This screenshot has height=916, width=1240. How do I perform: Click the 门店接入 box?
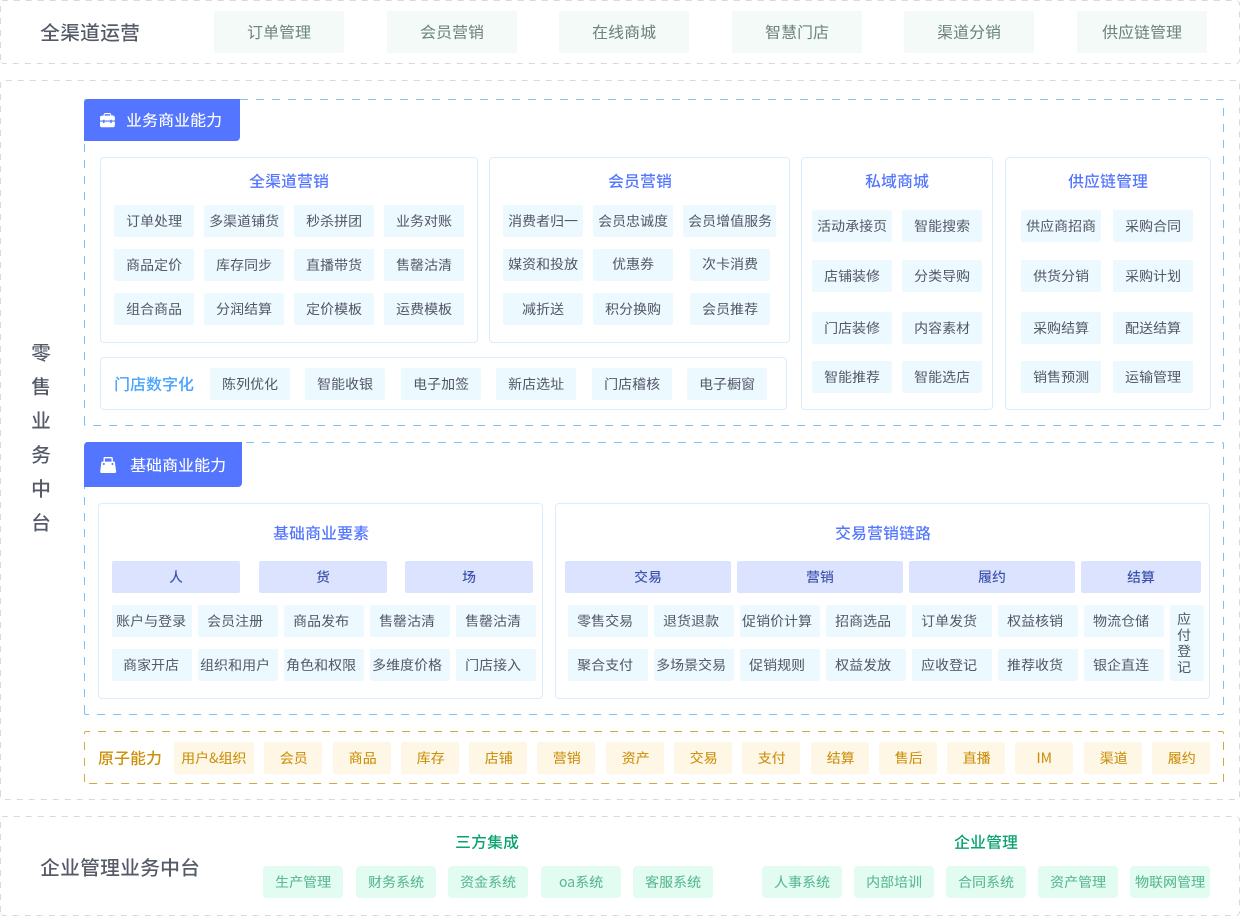[x=496, y=665]
